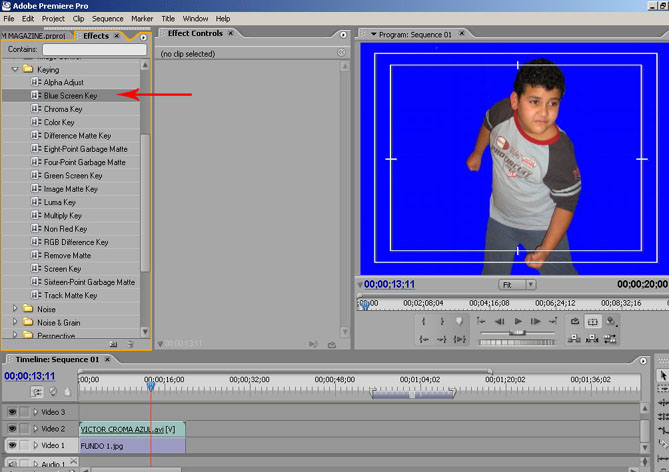Toggle Video 2 track visibility eye
669x472 pixels.
(13, 428)
